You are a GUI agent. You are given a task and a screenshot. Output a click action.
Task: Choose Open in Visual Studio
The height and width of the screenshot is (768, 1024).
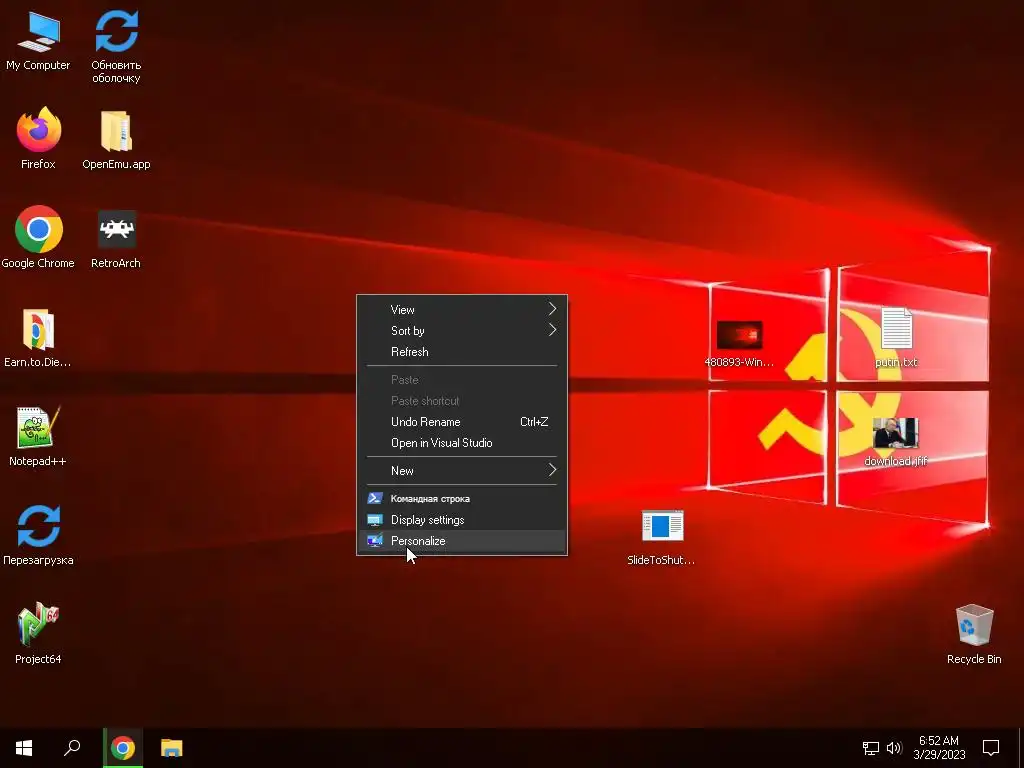pos(462,443)
